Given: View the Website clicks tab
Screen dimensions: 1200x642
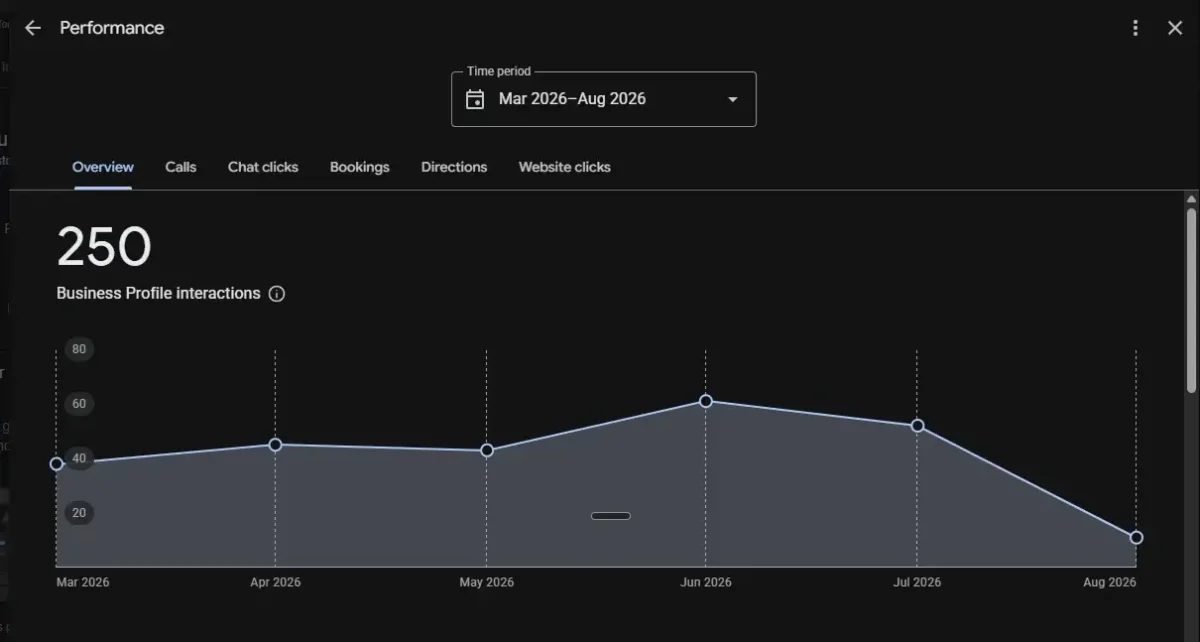Looking at the screenshot, I should (x=564, y=167).
